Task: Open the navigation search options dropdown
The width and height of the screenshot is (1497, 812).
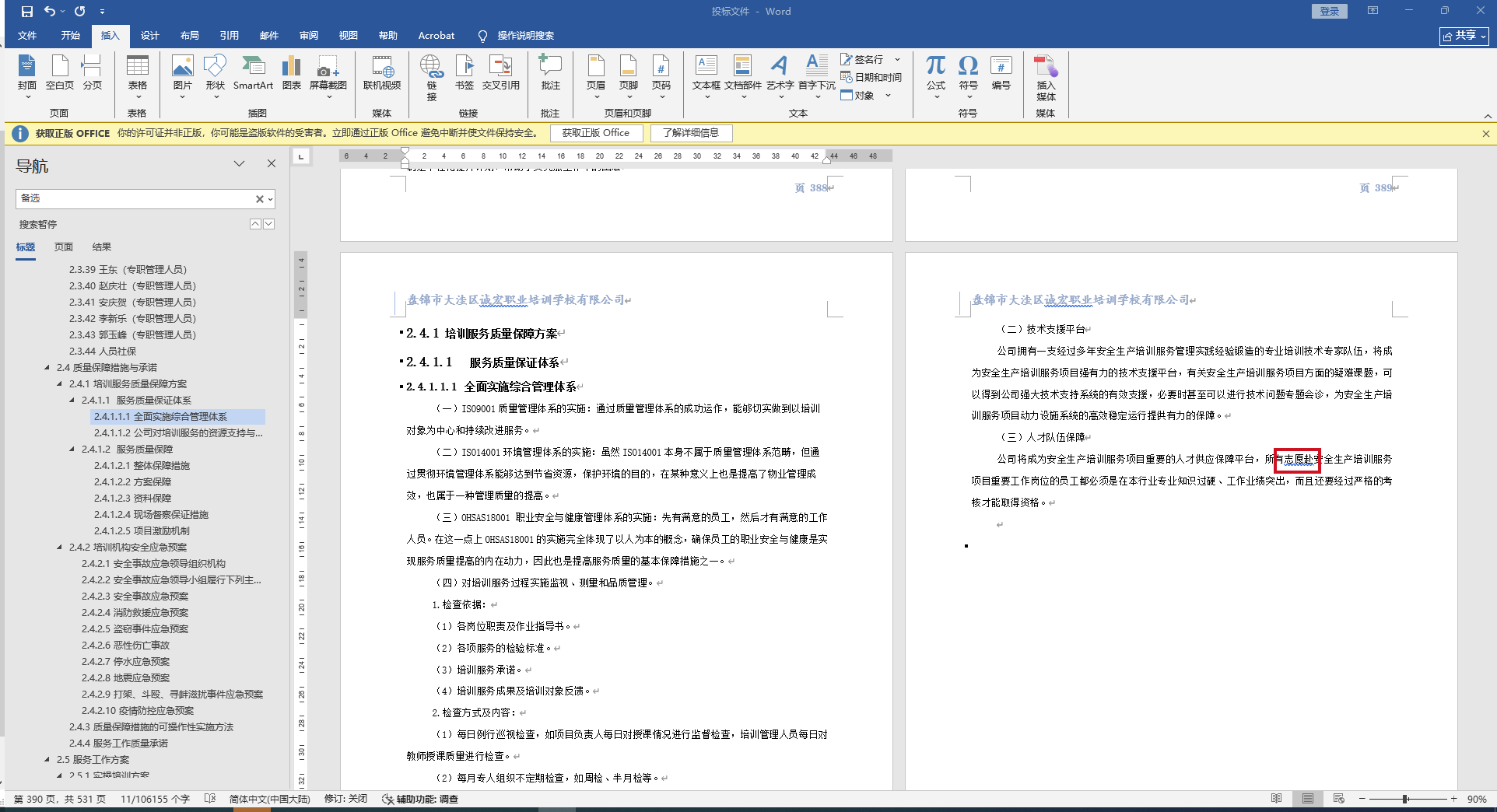Action: click(x=270, y=199)
